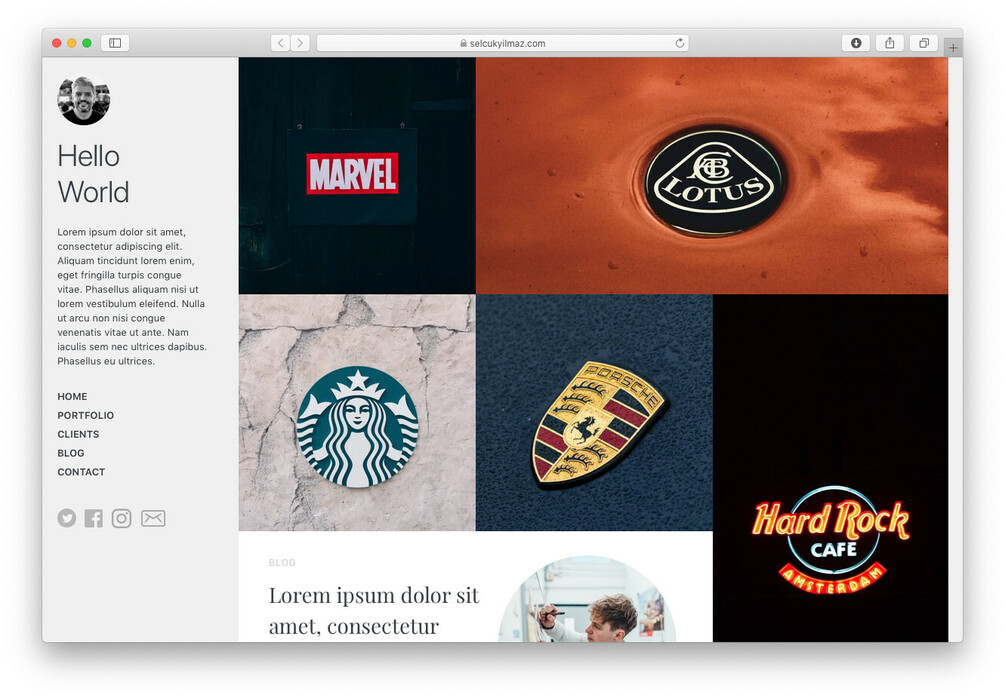Toggle the Safari sidebar button
This screenshot has height=698, width=1005.
pos(115,43)
